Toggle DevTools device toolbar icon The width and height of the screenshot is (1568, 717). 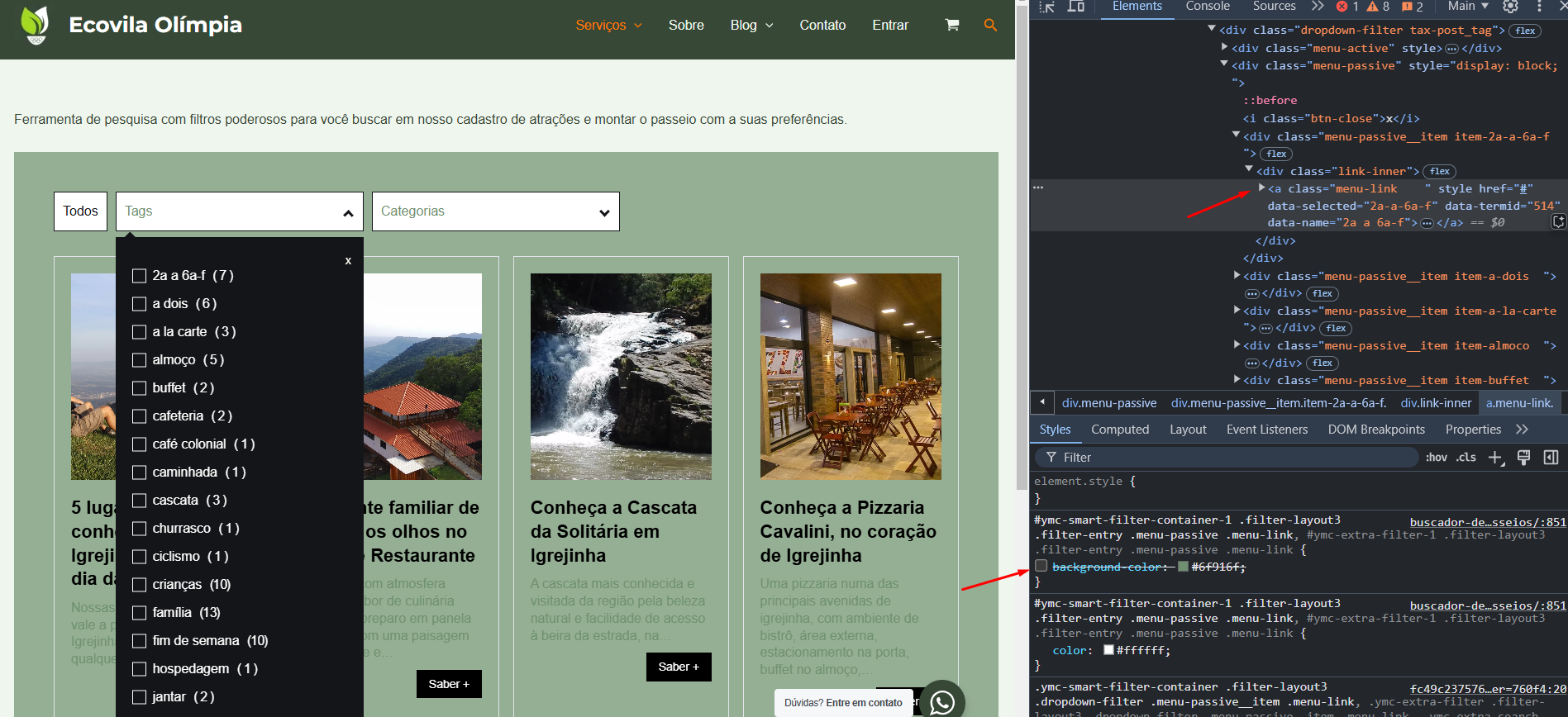click(x=1075, y=7)
